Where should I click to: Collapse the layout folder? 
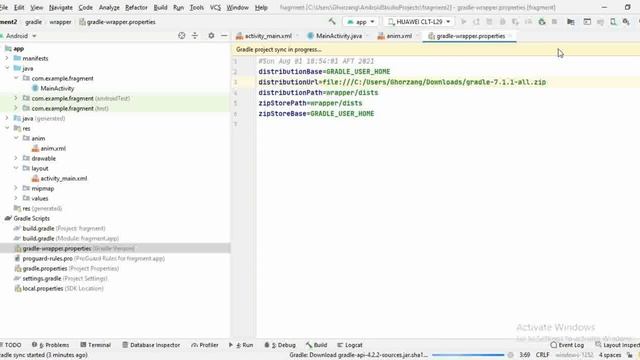[16, 168]
